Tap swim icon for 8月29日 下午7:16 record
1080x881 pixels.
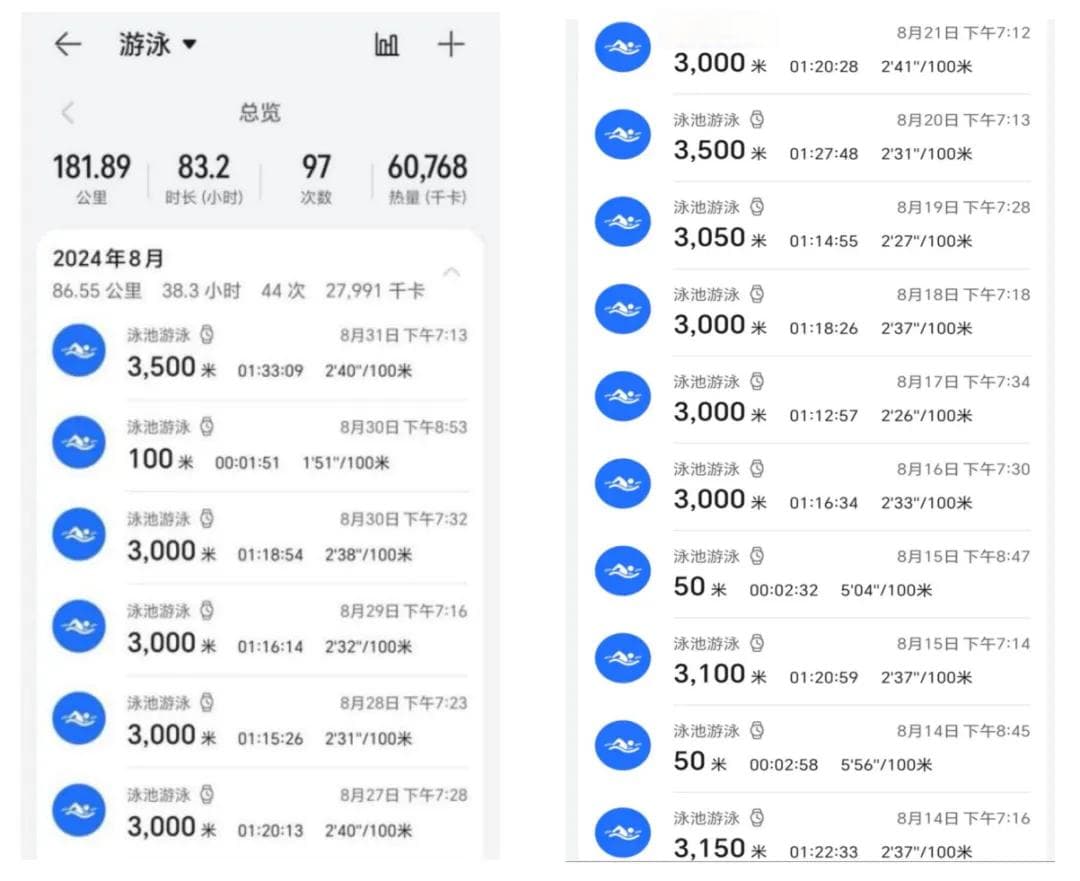click(79, 626)
